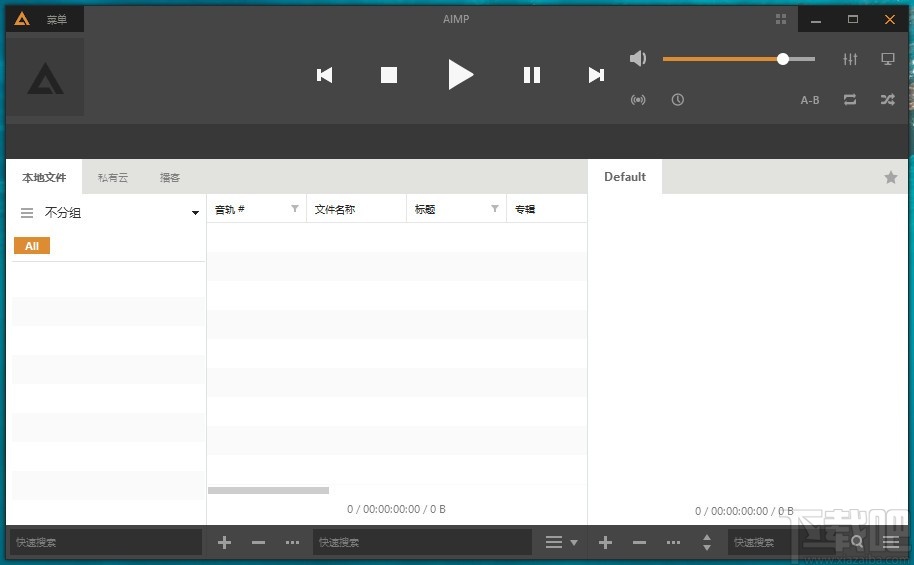Toggle repeat playback mode
The width and height of the screenshot is (914, 565).
[850, 100]
